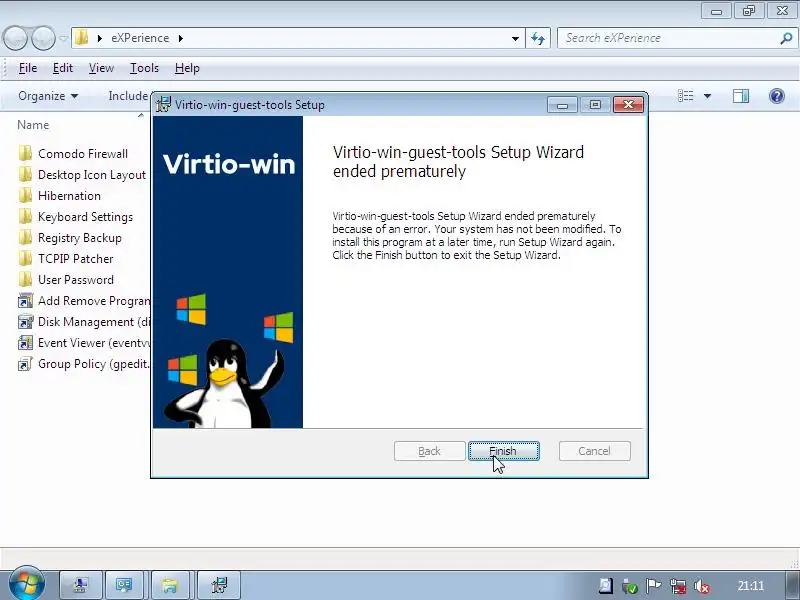800x600 pixels.
Task: Open the Explorer folder taskbar button
Action: click(x=169, y=585)
